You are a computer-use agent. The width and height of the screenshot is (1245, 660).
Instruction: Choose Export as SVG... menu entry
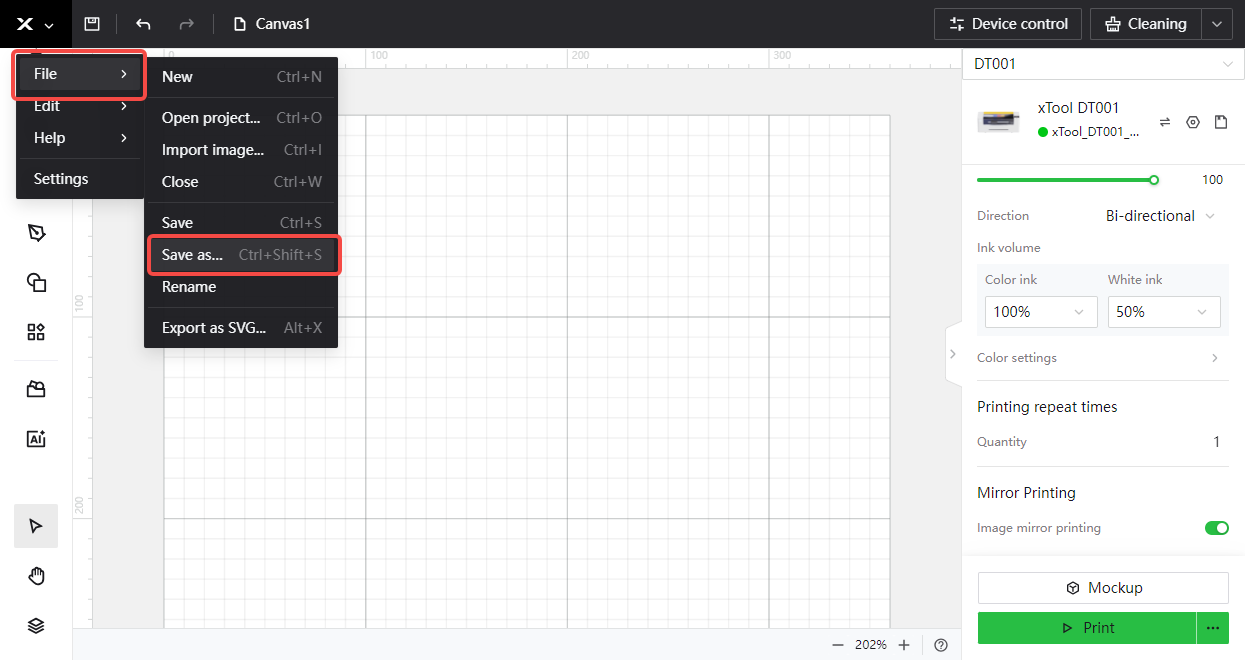pos(241,328)
